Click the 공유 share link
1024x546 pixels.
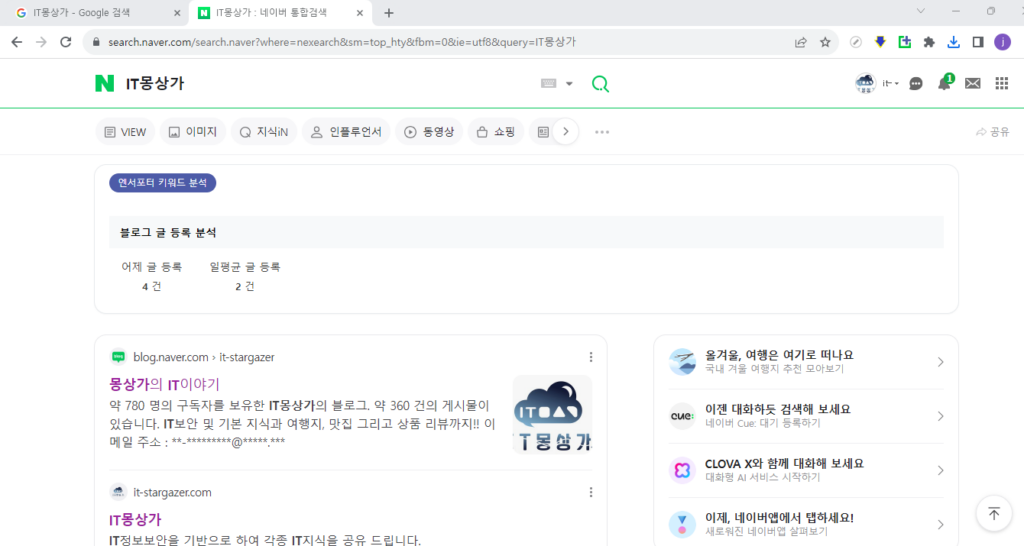(993, 132)
